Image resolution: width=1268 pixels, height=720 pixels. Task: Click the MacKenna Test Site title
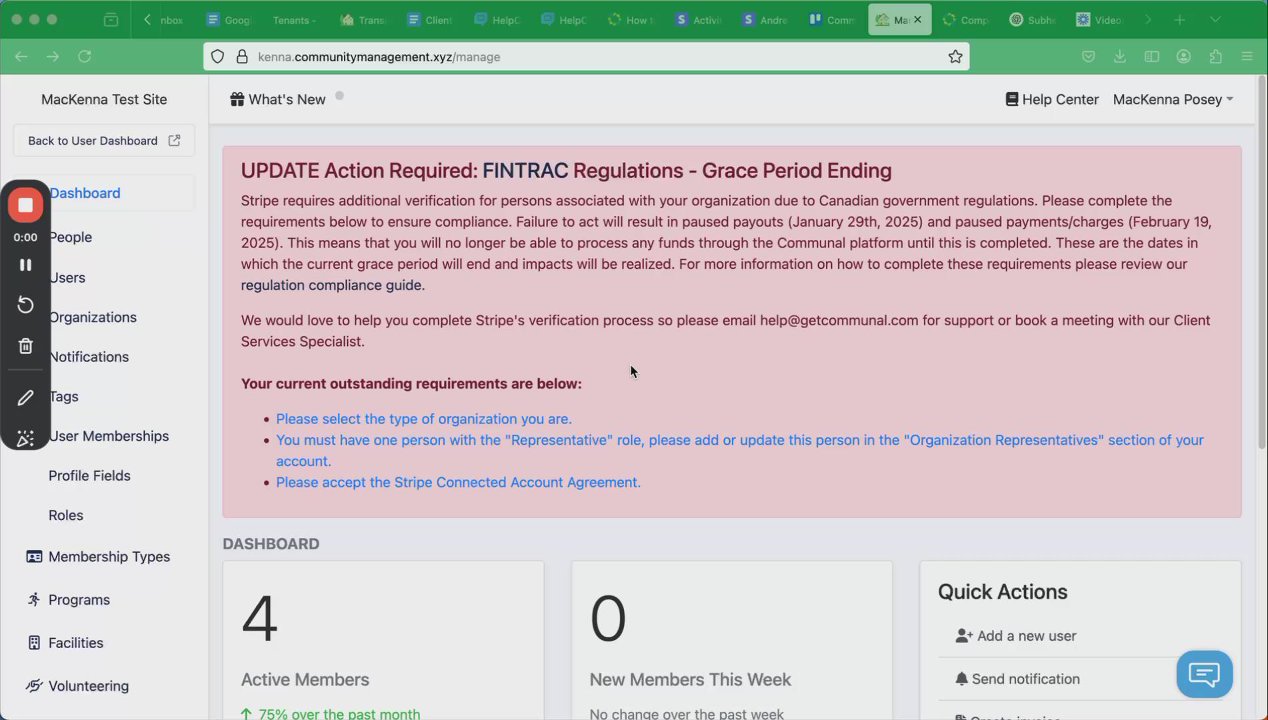coord(104,99)
